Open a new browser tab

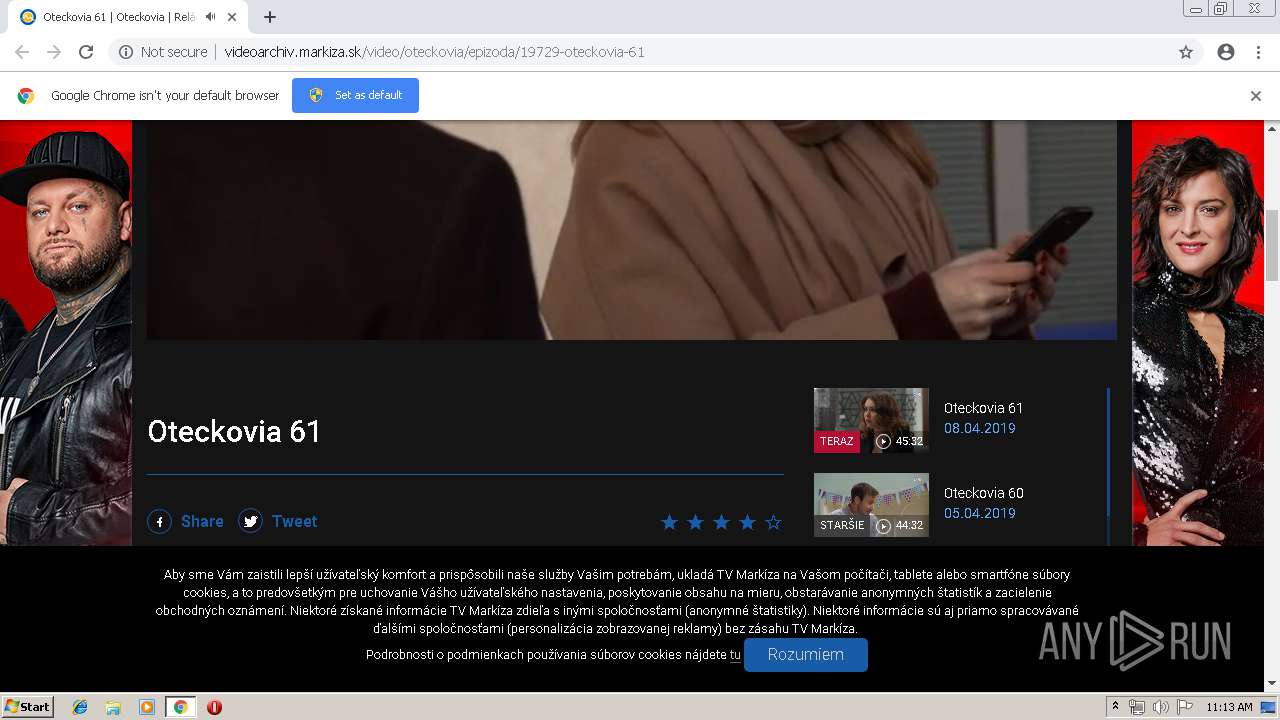270,17
